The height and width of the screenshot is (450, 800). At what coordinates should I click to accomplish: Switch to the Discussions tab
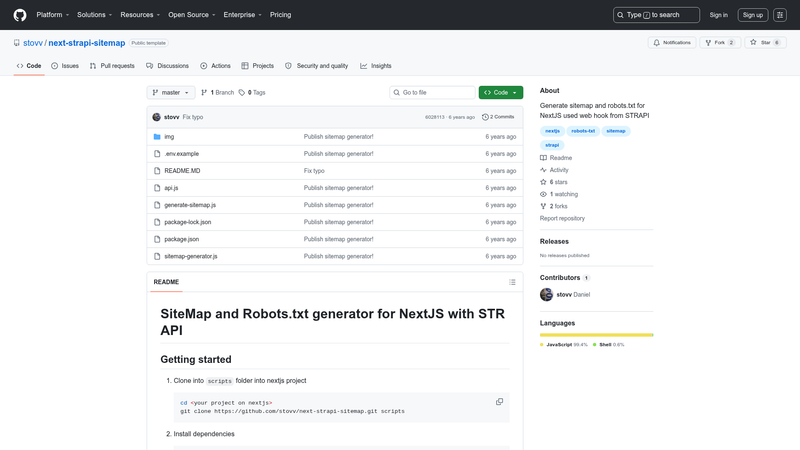pos(167,66)
